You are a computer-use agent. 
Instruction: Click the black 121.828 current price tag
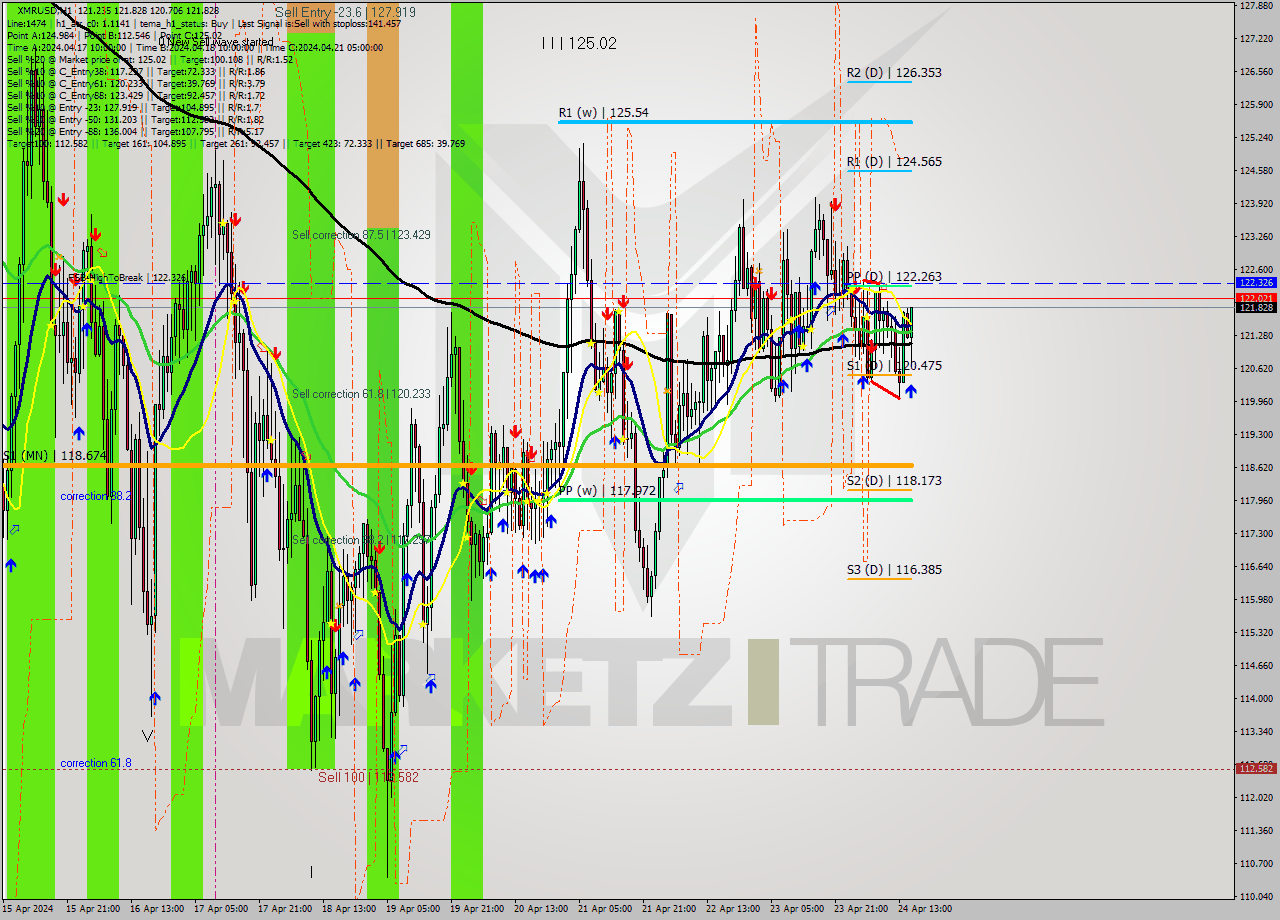point(1256,308)
